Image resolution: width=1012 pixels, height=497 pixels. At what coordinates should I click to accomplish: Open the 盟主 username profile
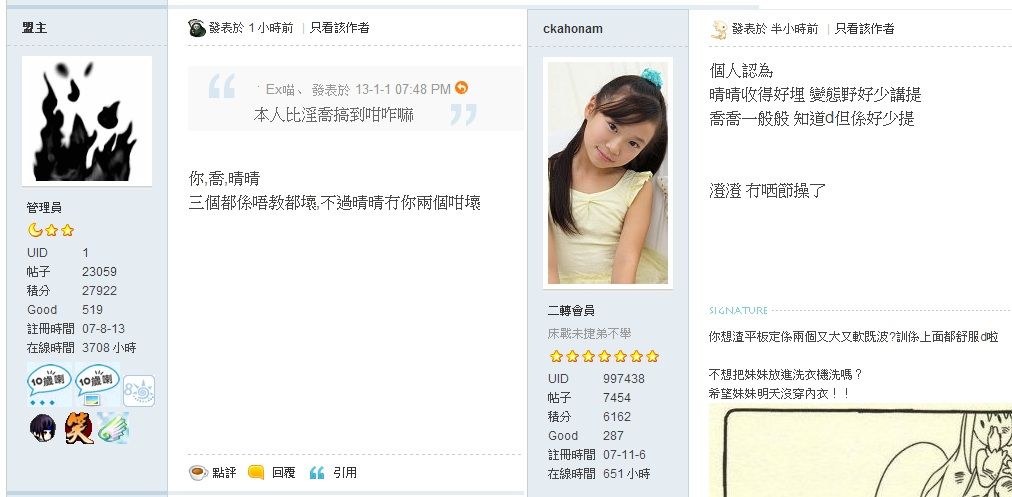(34, 28)
